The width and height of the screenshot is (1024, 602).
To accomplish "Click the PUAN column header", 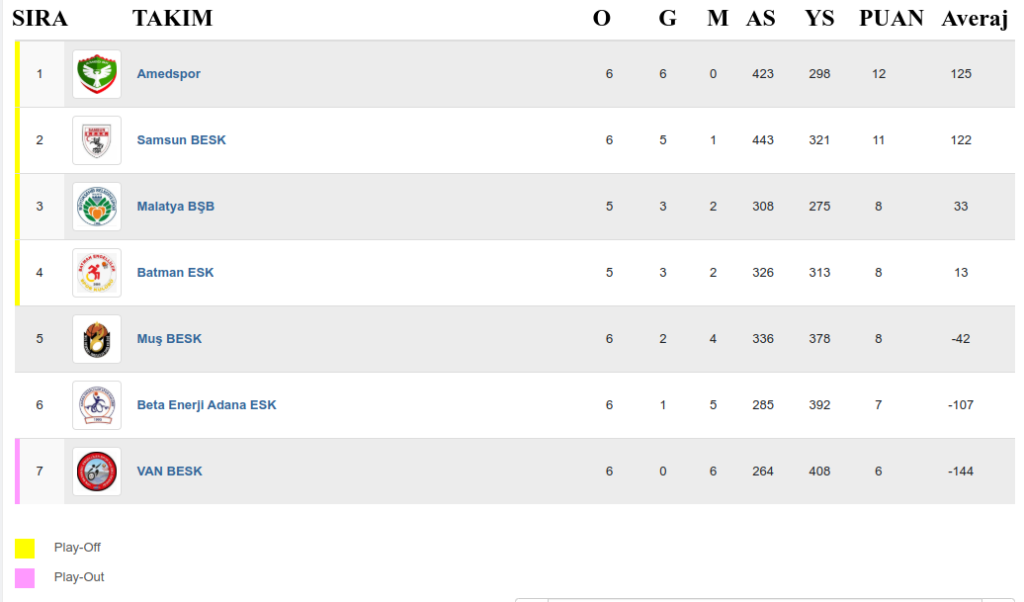I will click(x=891, y=18).
